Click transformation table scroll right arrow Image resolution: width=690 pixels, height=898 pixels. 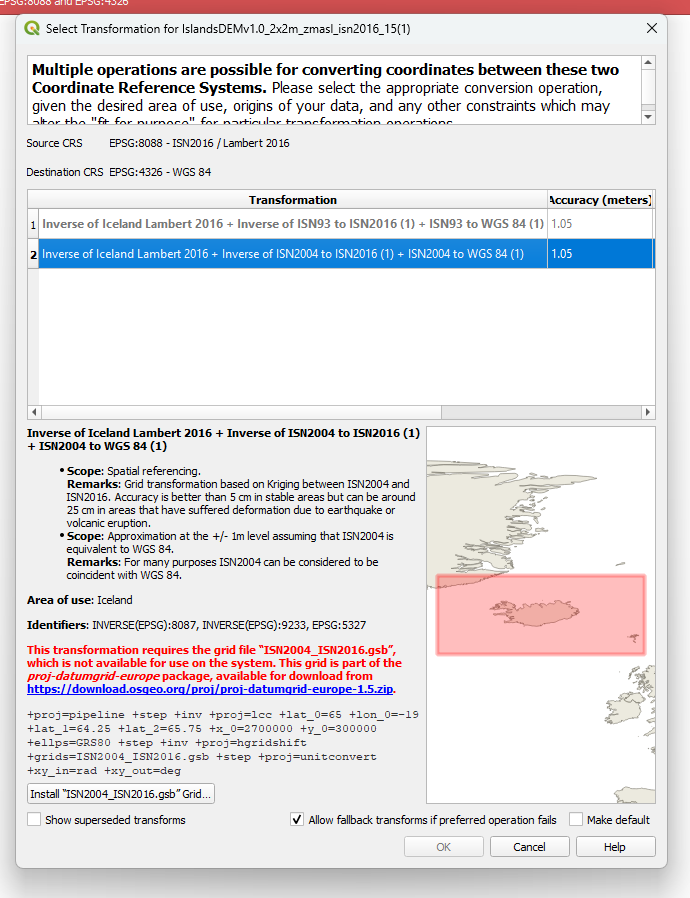coord(648,412)
